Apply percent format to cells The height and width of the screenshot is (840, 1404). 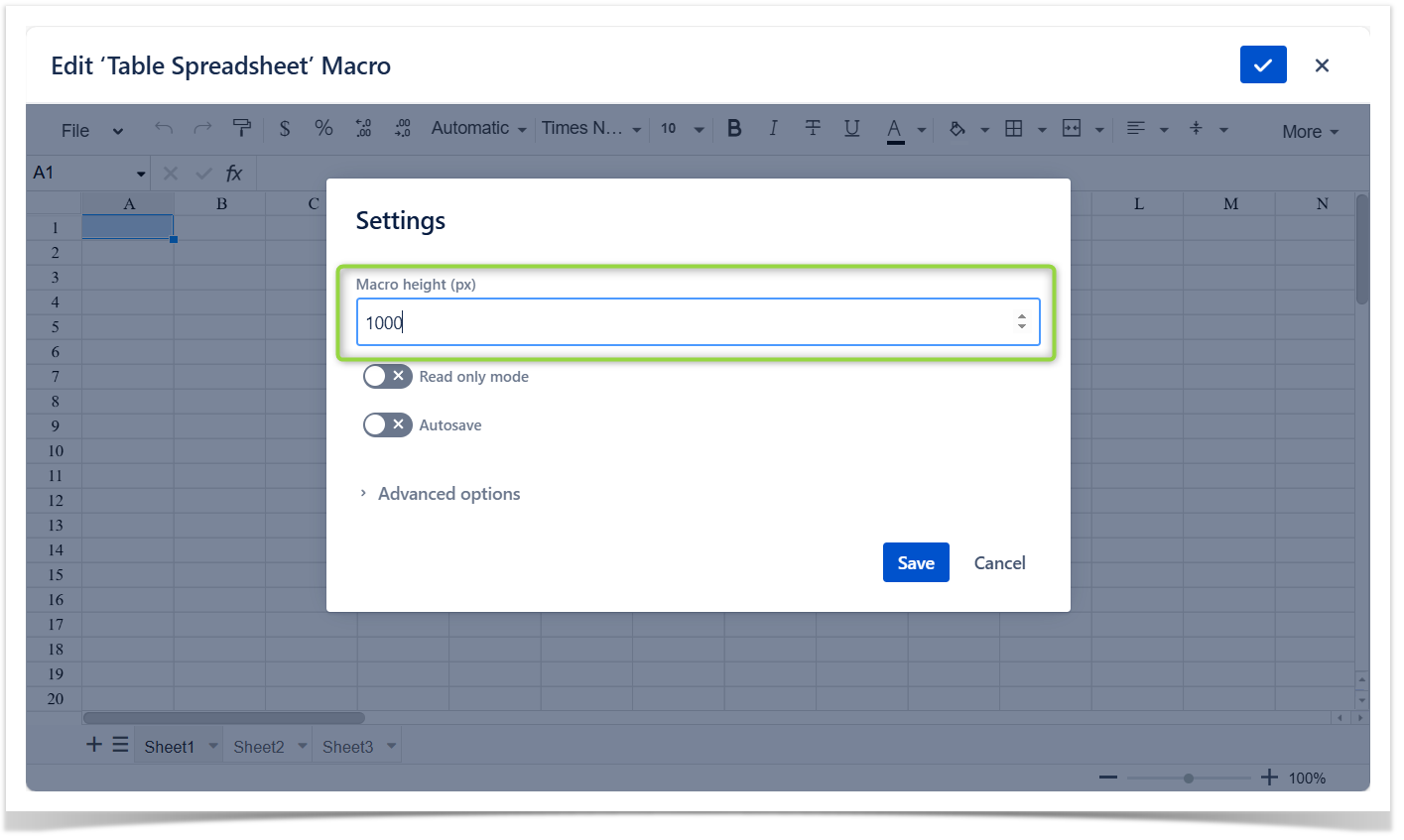323,128
